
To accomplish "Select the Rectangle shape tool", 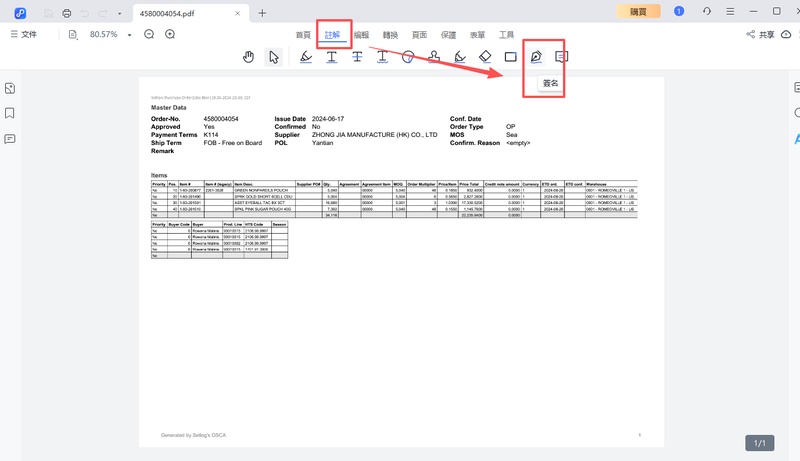I will 510,57.
